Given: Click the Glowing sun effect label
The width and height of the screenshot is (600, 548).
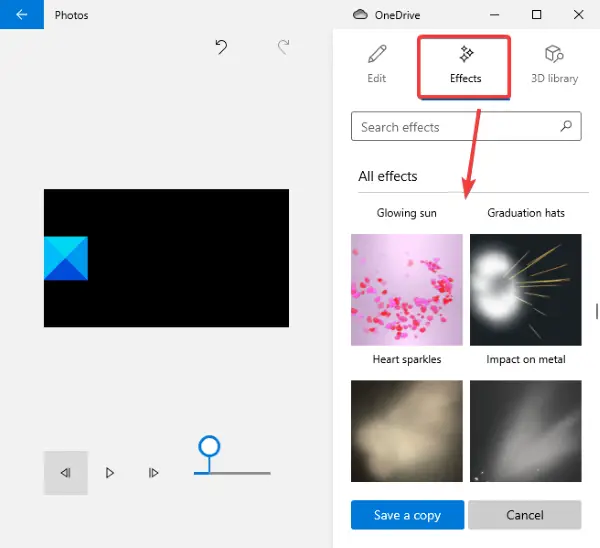Looking at the screenshot, I should 406,213.
